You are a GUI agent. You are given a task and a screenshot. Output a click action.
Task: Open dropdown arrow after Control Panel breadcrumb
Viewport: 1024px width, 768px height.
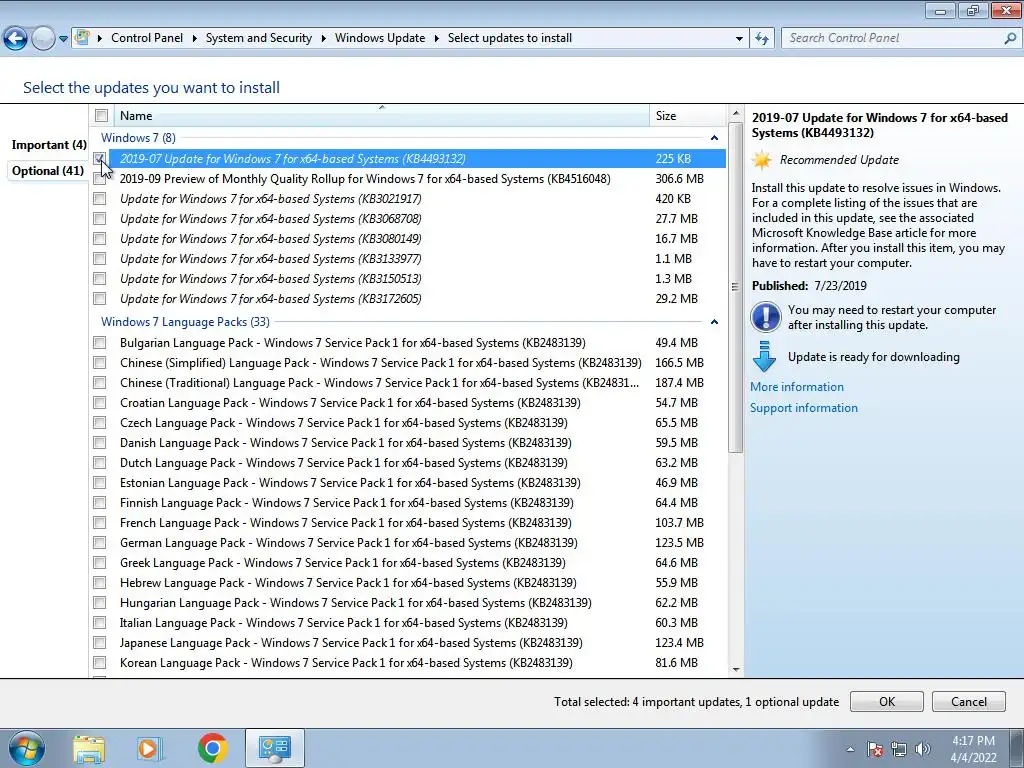point(195,39)
